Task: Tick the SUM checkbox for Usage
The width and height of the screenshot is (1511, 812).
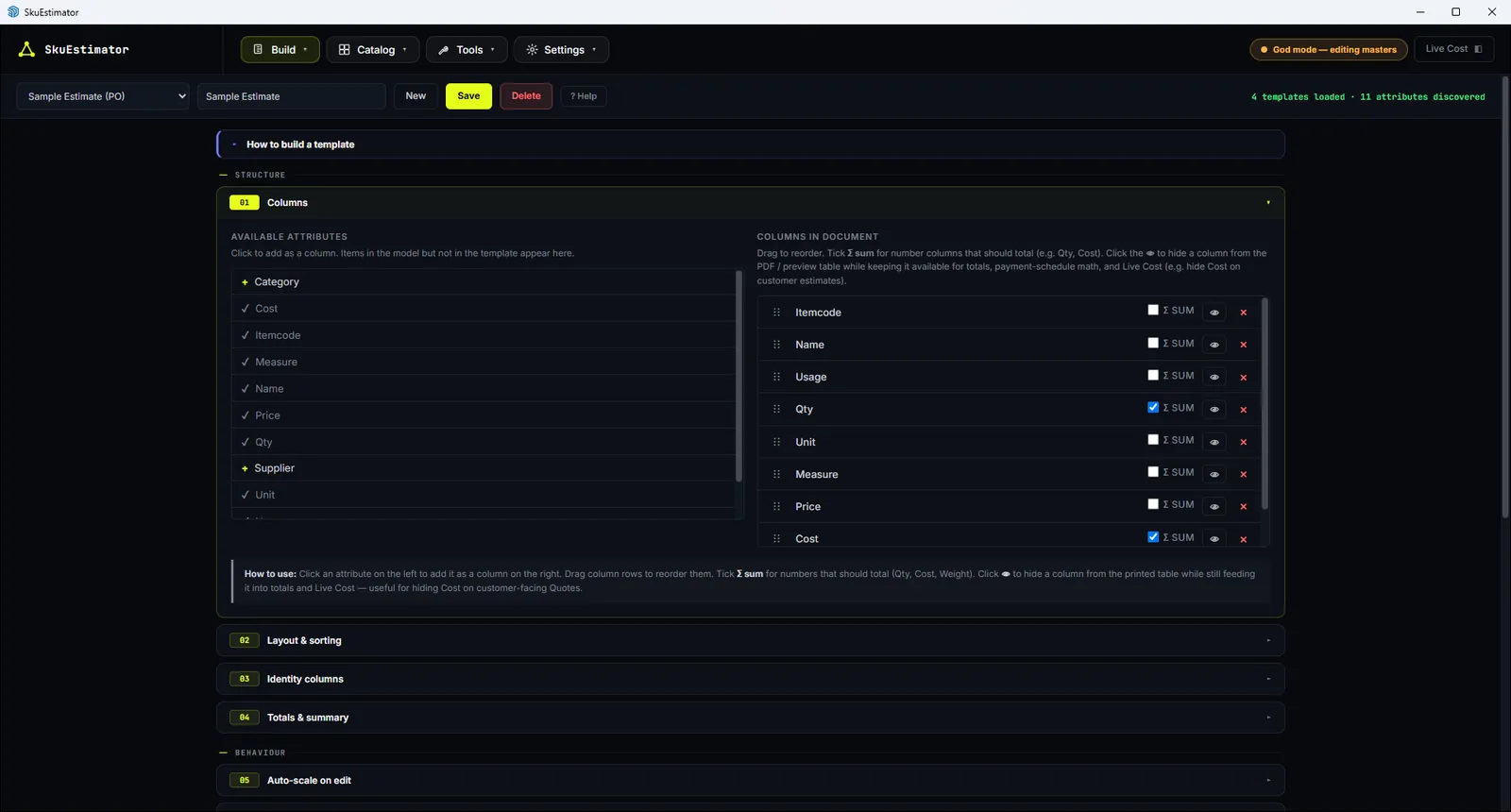Action: point(1153,375)
